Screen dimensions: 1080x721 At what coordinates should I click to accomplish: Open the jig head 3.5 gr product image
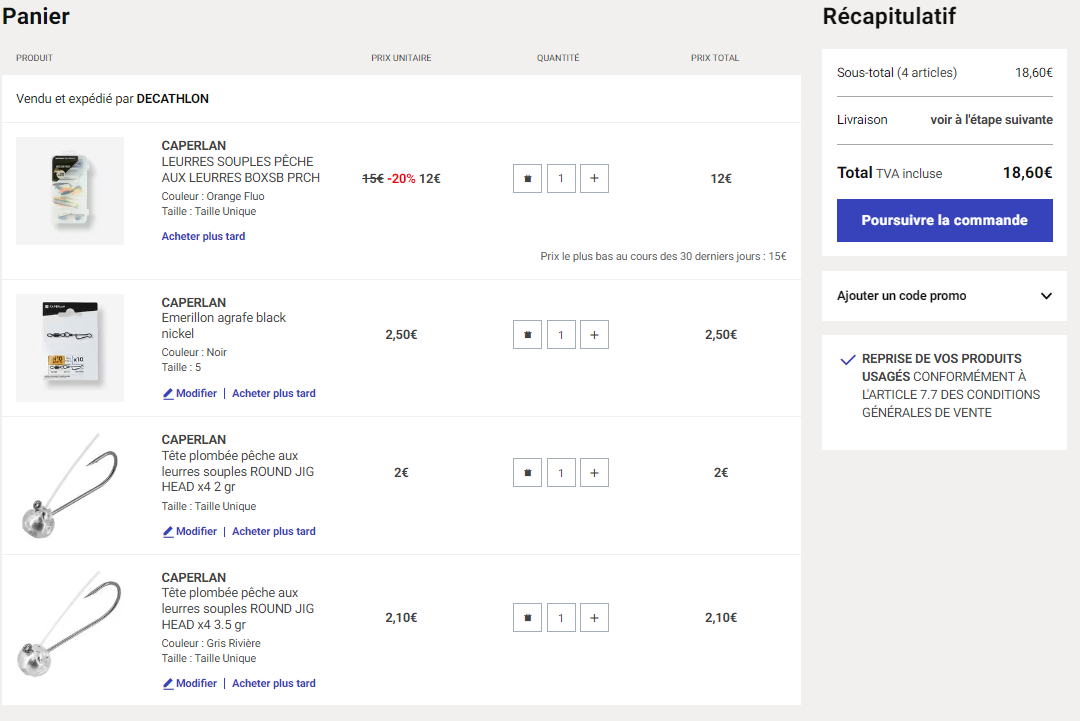[70, 624]
